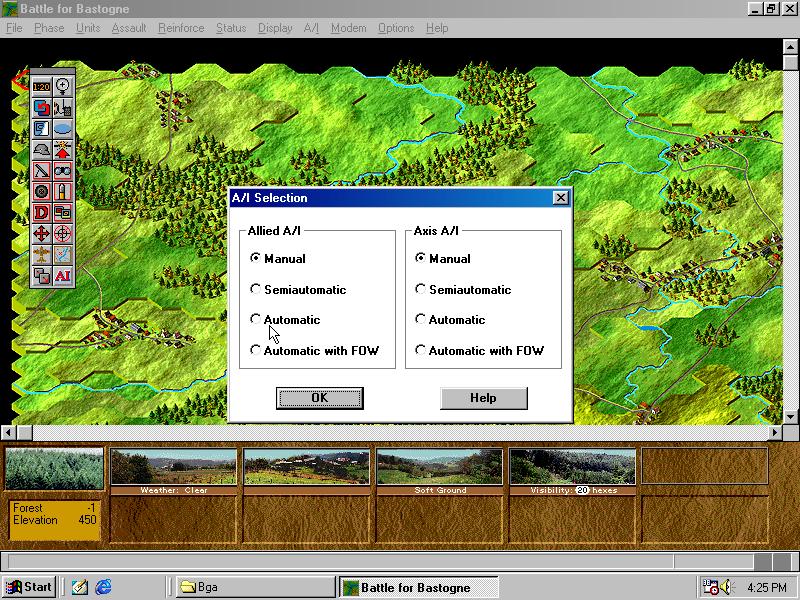This screenshot has height=600, width=800.
Task: Click the 1:20 scale toolbar icon
Action: coord(42,86)
